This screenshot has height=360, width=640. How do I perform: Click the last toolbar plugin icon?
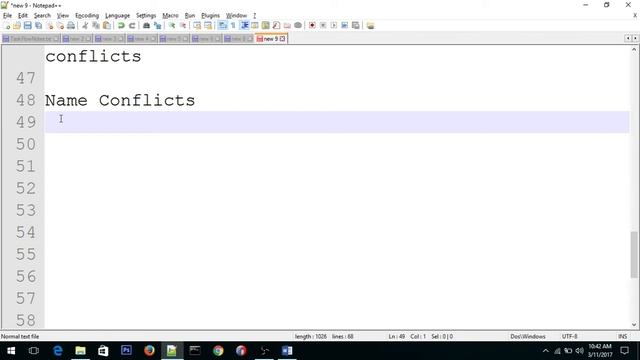pos(370,26)
